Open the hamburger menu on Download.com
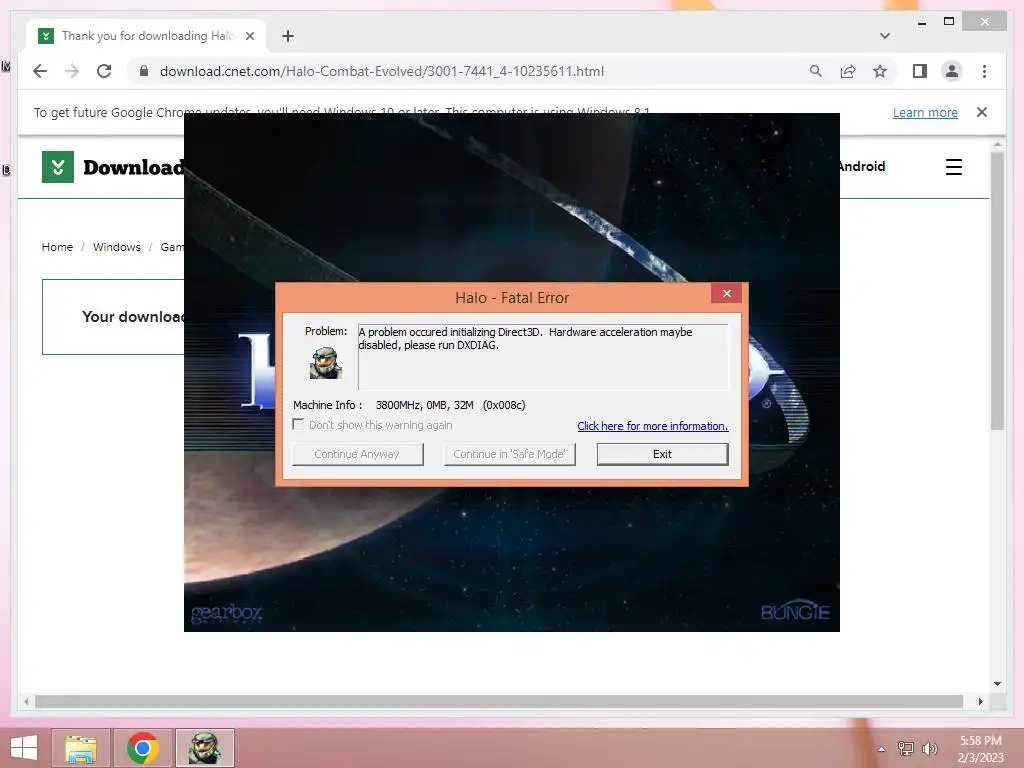Image resolution: width=1024 pixels, height=768 pixels. 953,167
